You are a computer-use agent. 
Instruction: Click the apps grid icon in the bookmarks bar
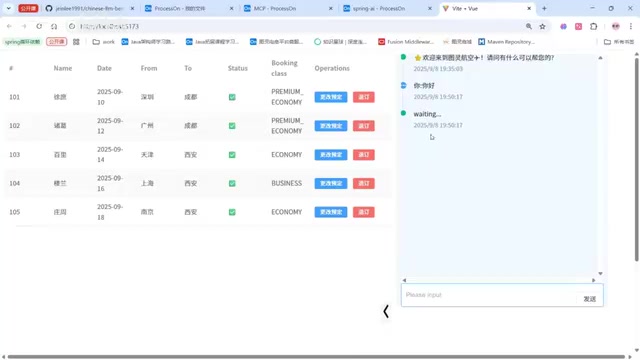tap(76, 42)
